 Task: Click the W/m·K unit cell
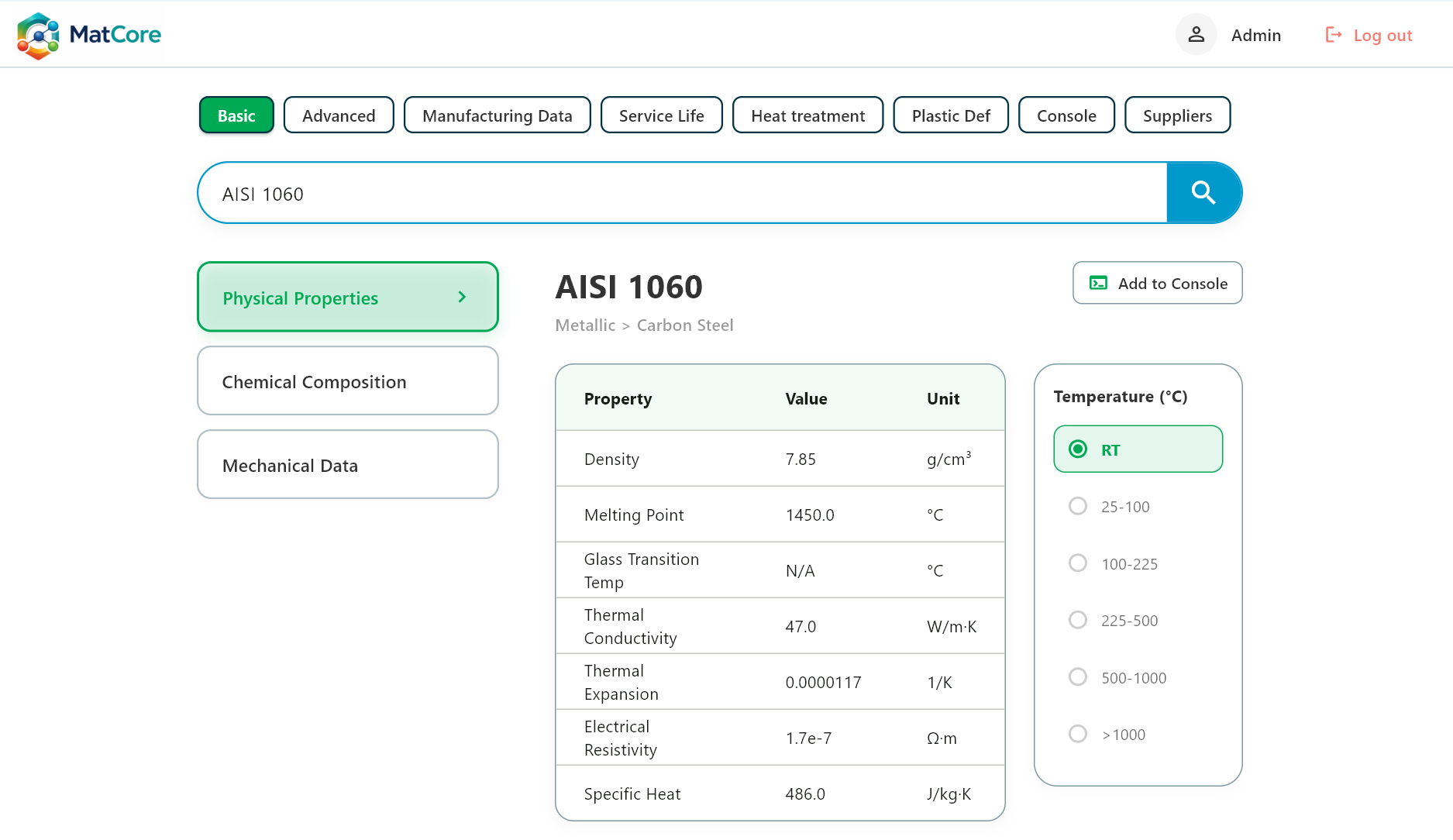pyautogui.click(x=952, y=627)
